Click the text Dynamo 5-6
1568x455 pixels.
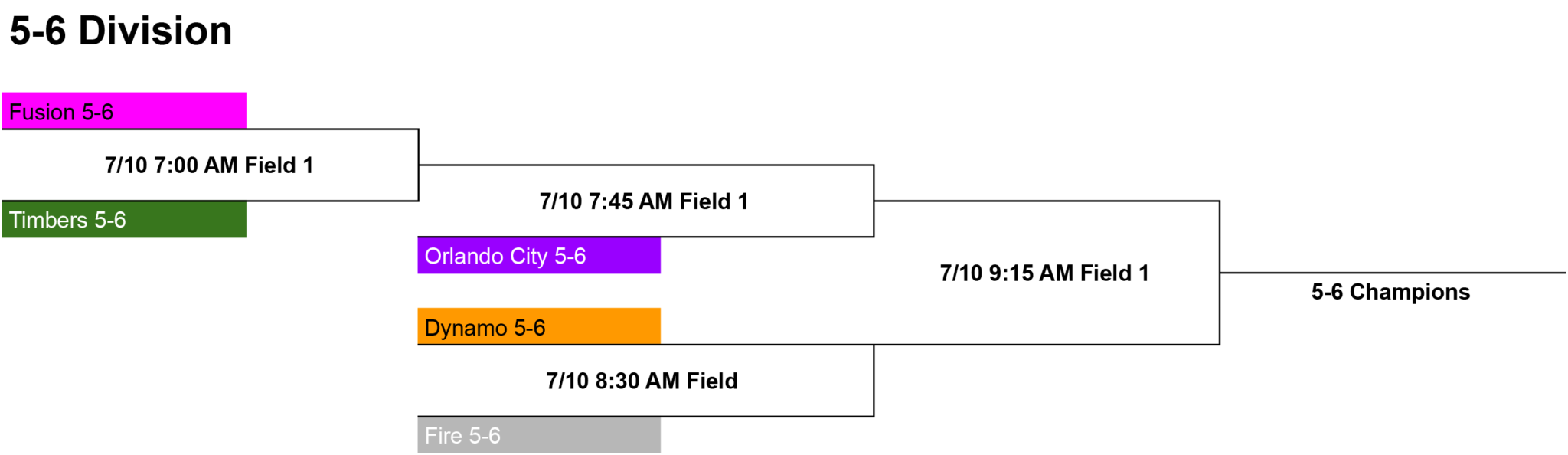(x=485, y=328)
